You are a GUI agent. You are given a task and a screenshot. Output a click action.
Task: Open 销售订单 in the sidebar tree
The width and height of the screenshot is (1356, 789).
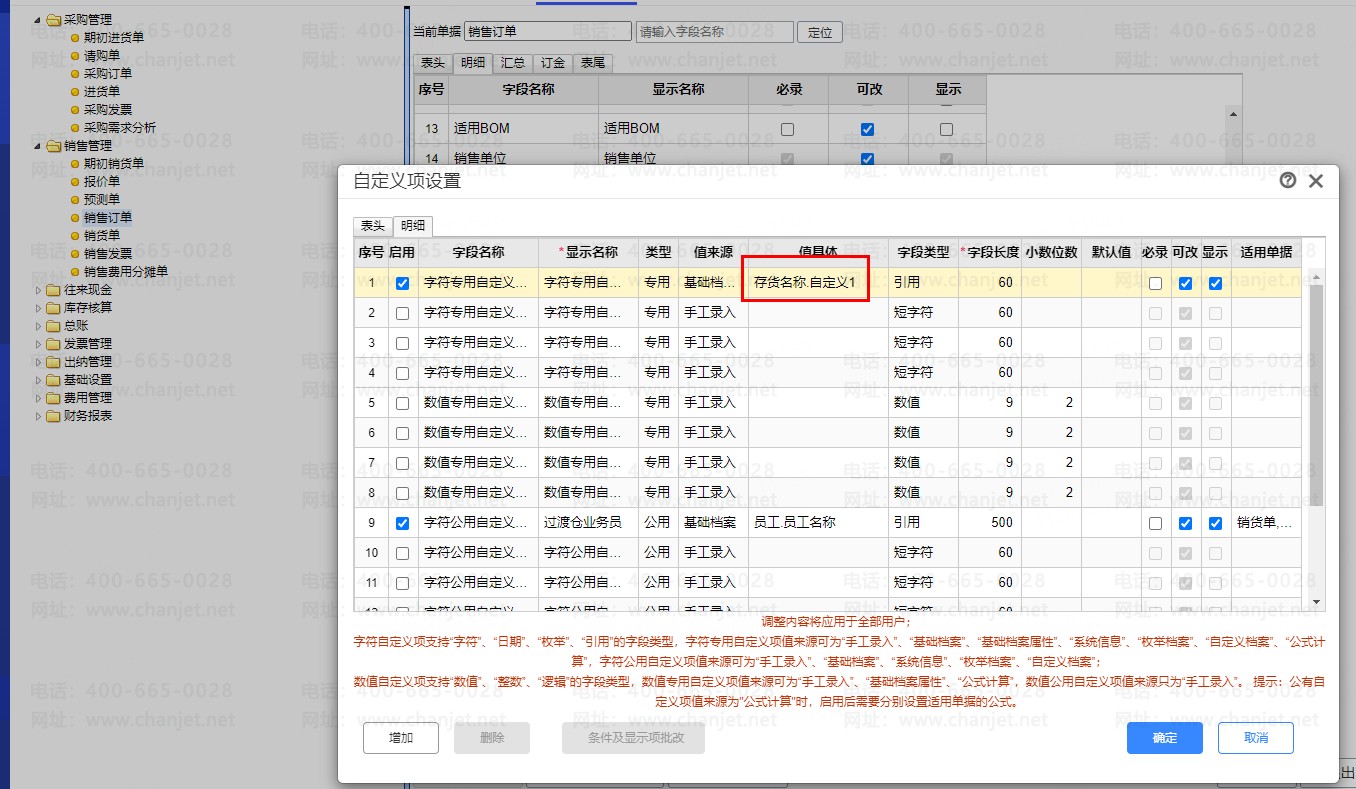(x=107, y=217)
